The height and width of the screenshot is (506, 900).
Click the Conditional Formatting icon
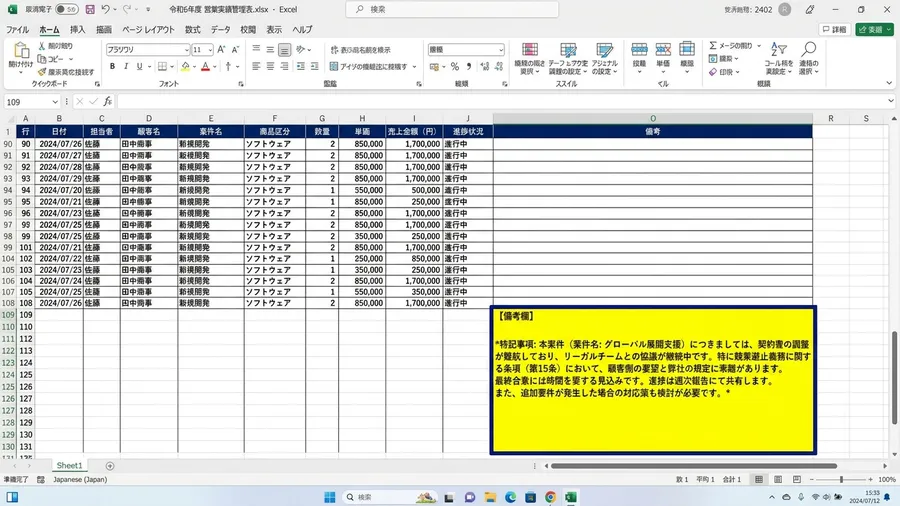tap(529, 50)
